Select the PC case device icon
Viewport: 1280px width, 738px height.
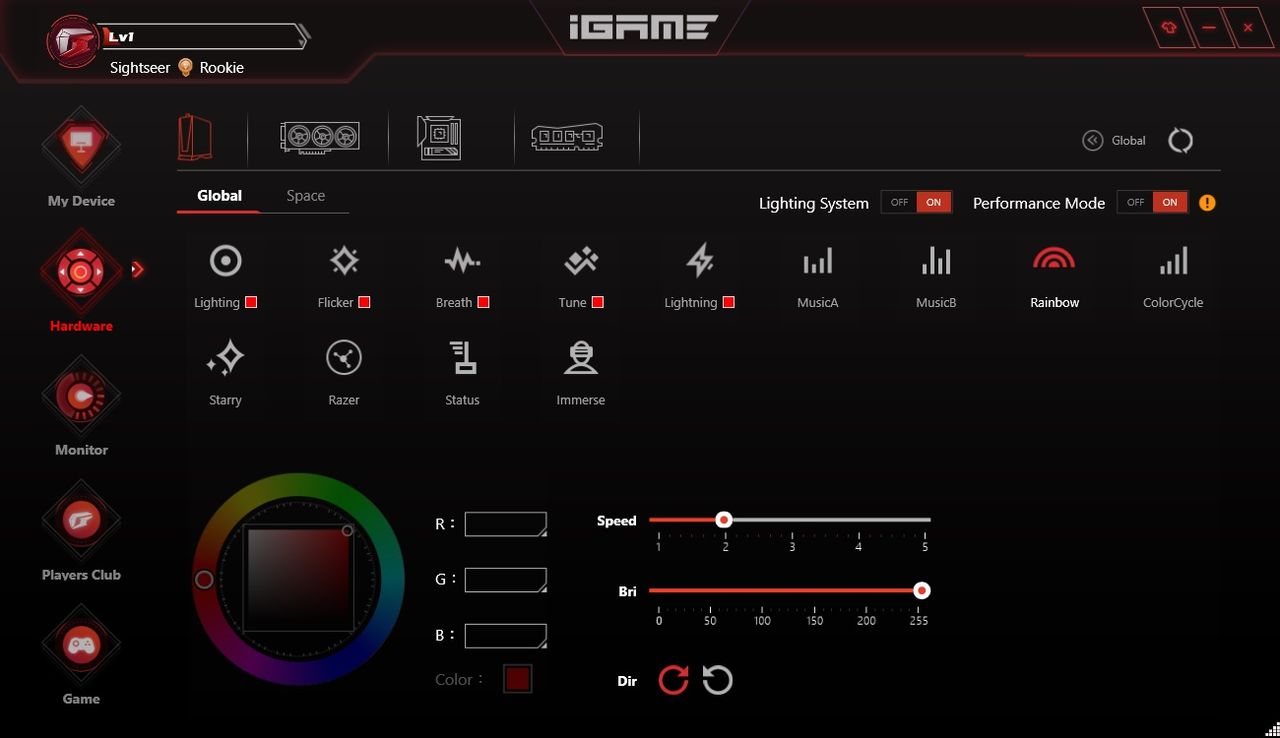click(196, 137)
